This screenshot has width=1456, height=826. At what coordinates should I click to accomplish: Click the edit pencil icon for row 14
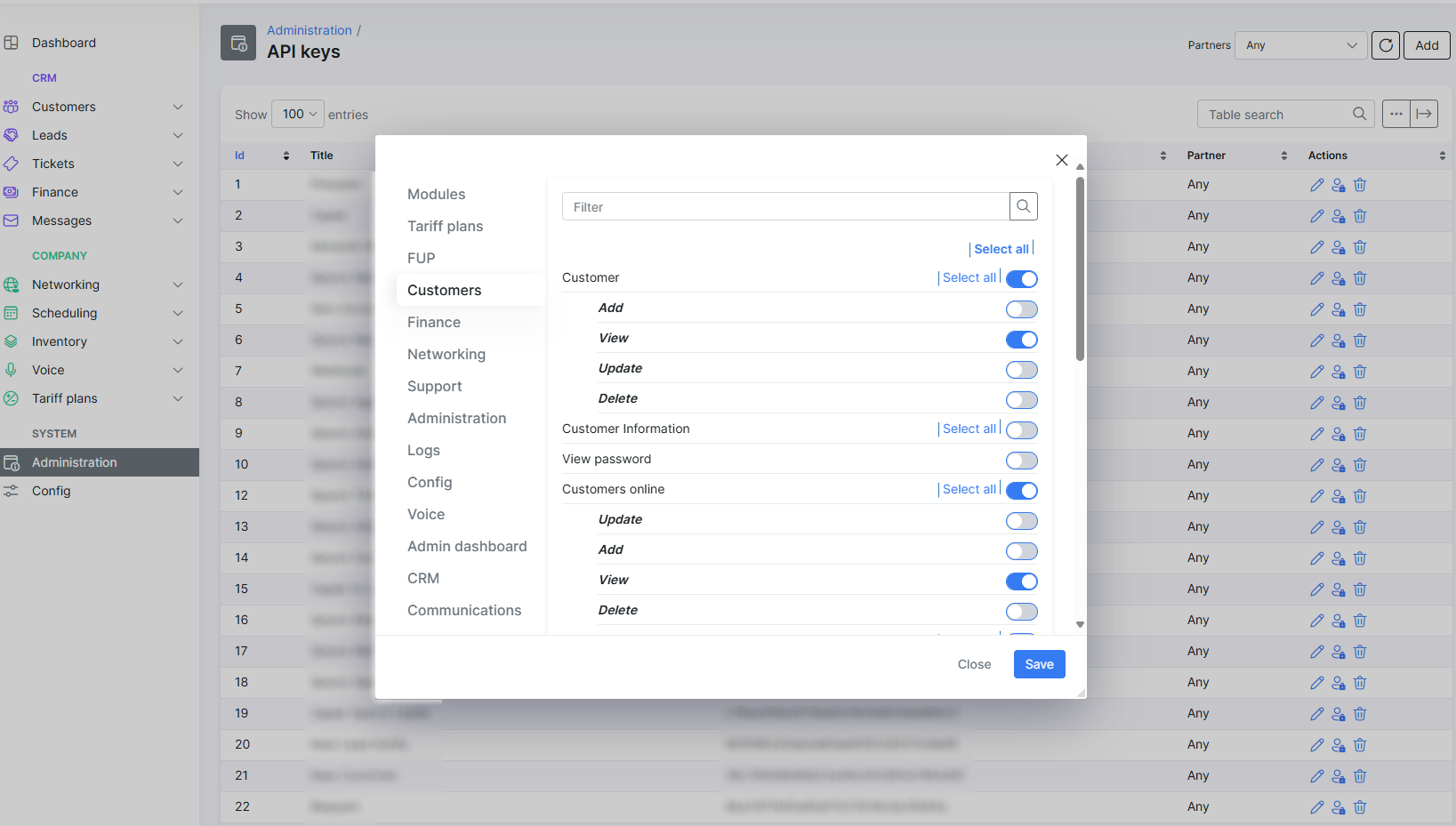click(1316, 558)
